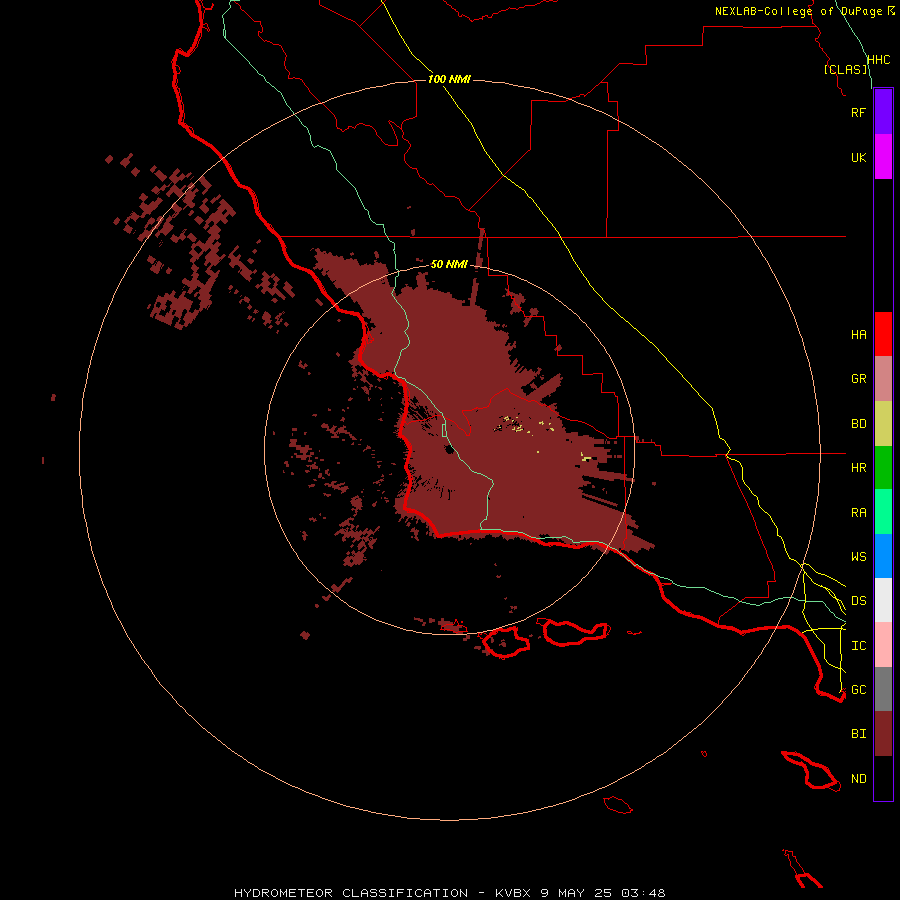Image resolution: width=900 pixels, height=900 pixels.
Task: Click the Hydrometeor Classification KVBX title text
Action: point(449,893)
